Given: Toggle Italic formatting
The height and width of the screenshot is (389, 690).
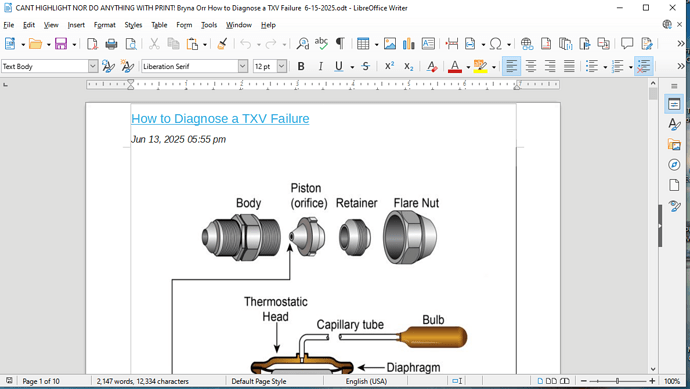Looking at the screenshot, I should (320, 66).
